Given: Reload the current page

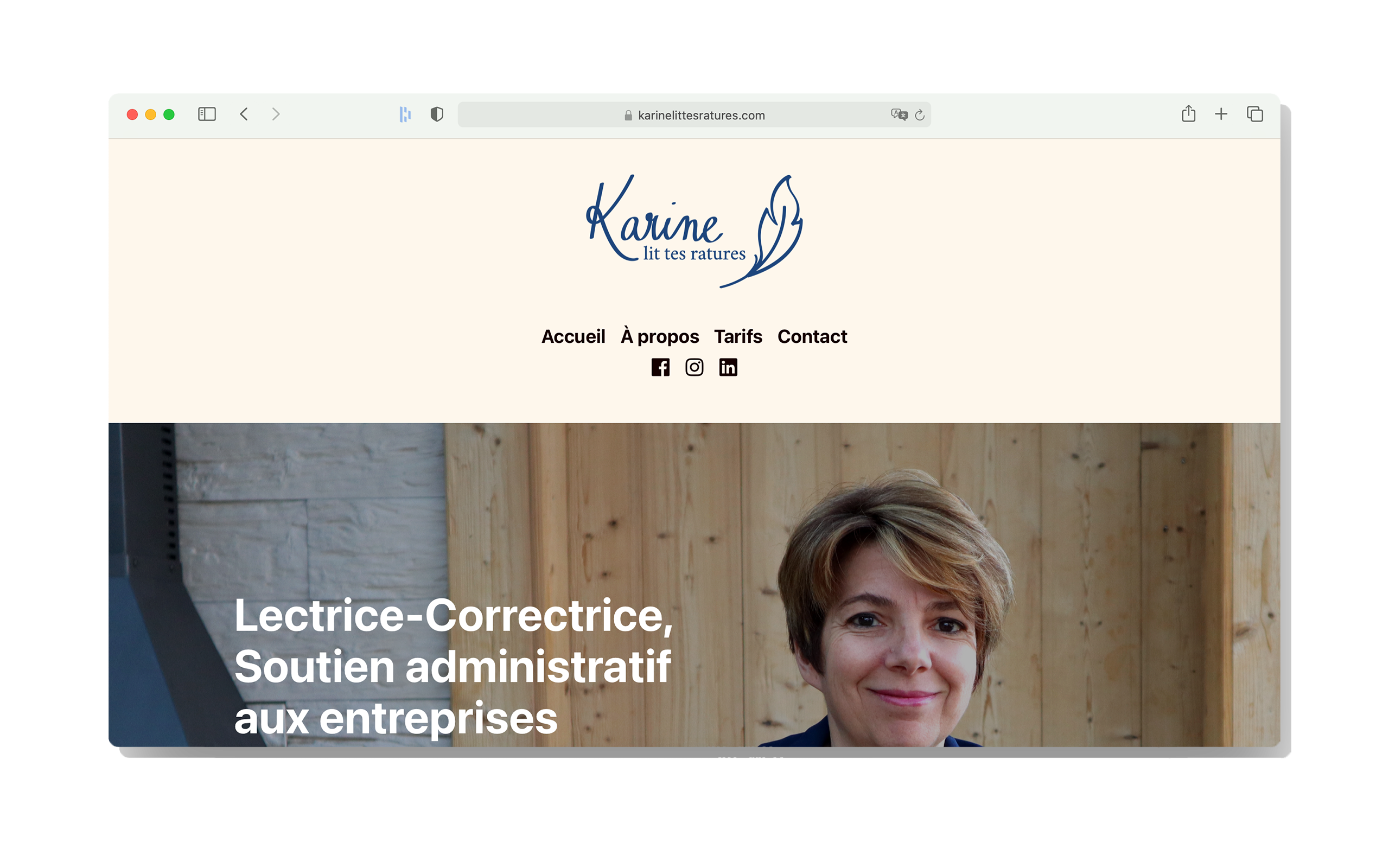Looking at the screenshot, I should [920, 115].
